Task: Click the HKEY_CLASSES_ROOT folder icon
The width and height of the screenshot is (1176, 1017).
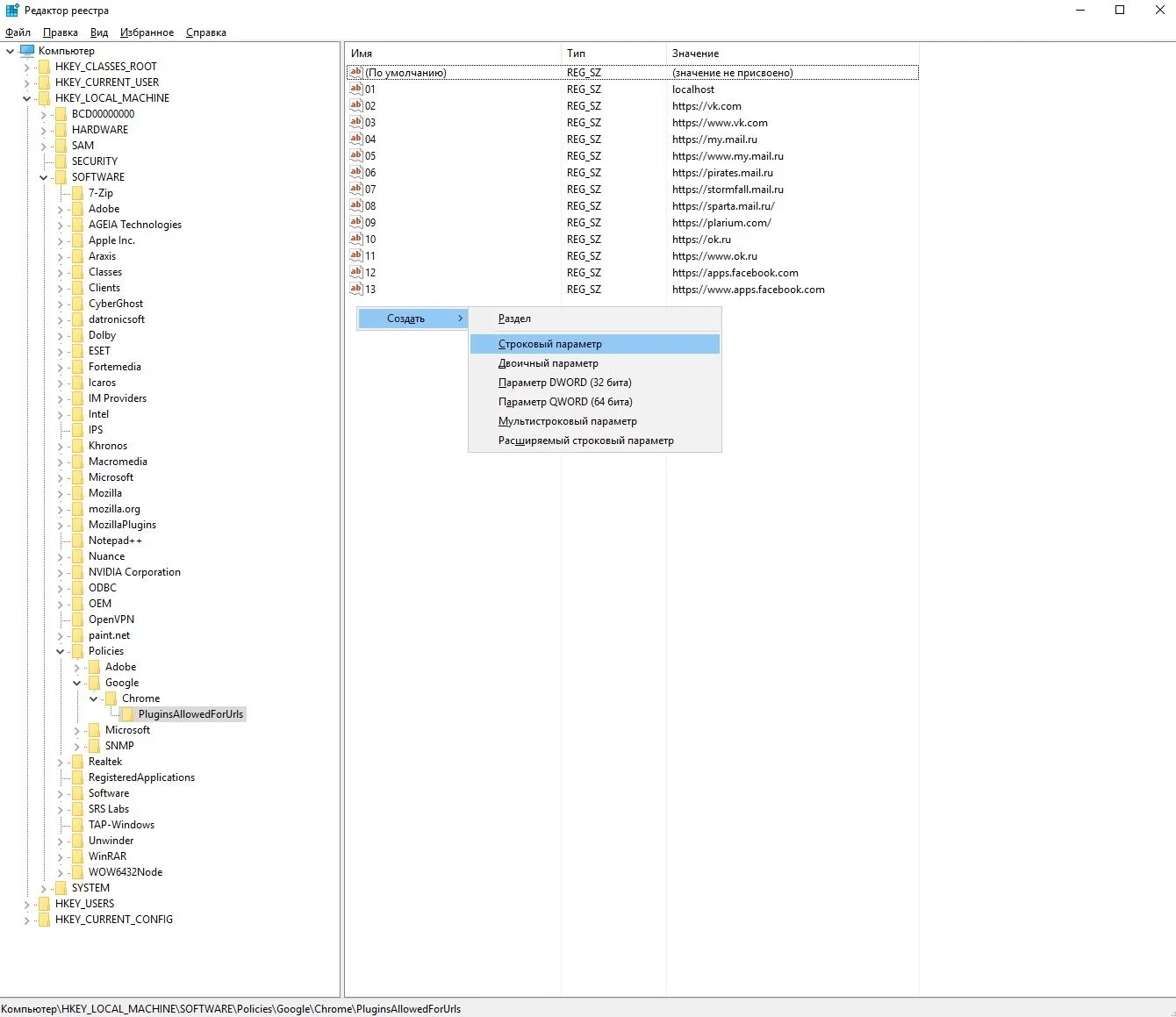Action: (x=43, y=67)
